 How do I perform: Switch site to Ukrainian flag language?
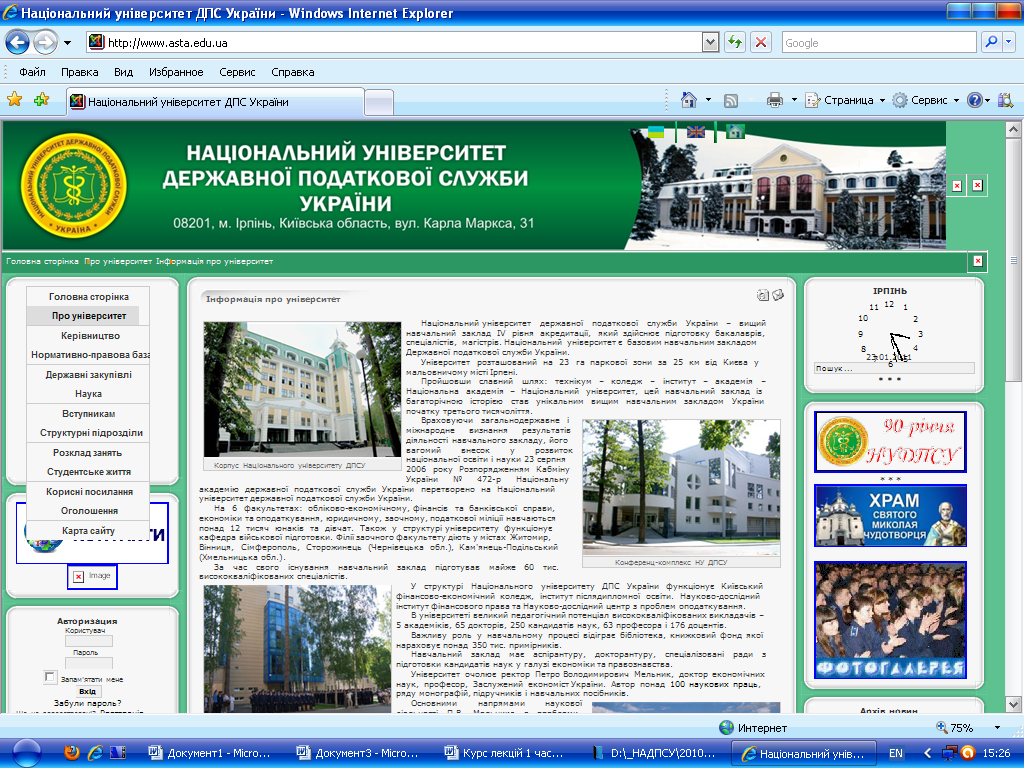pyautogui.click(x=656, y=132)
